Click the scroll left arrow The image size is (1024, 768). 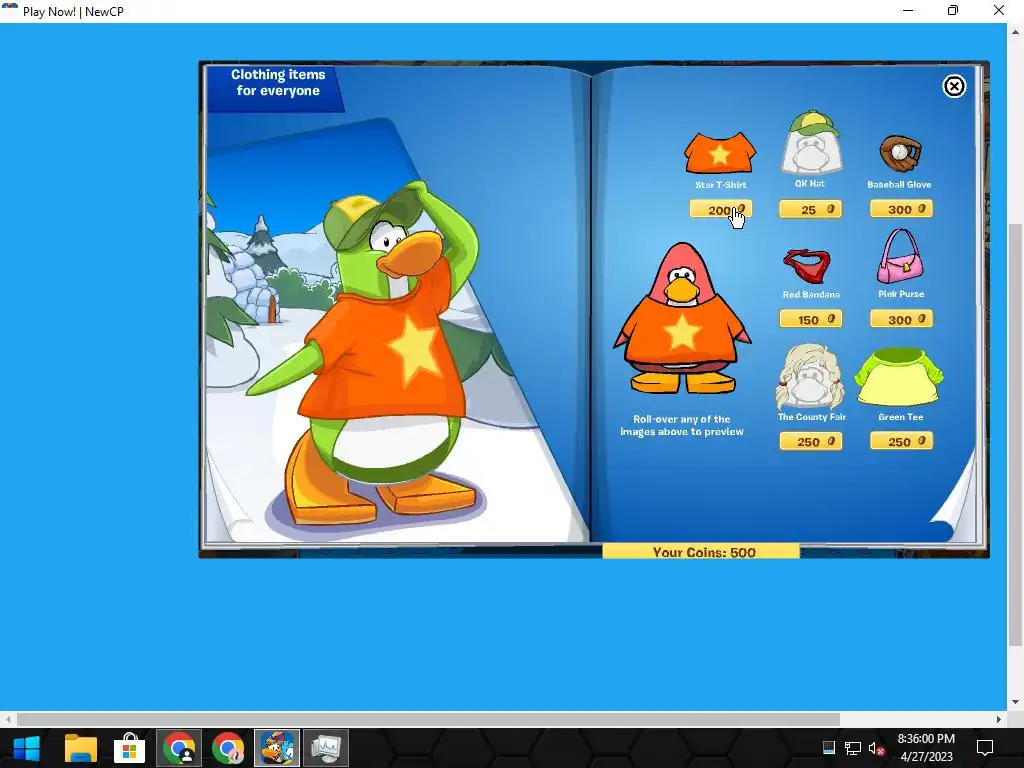[x=7, y=719]
